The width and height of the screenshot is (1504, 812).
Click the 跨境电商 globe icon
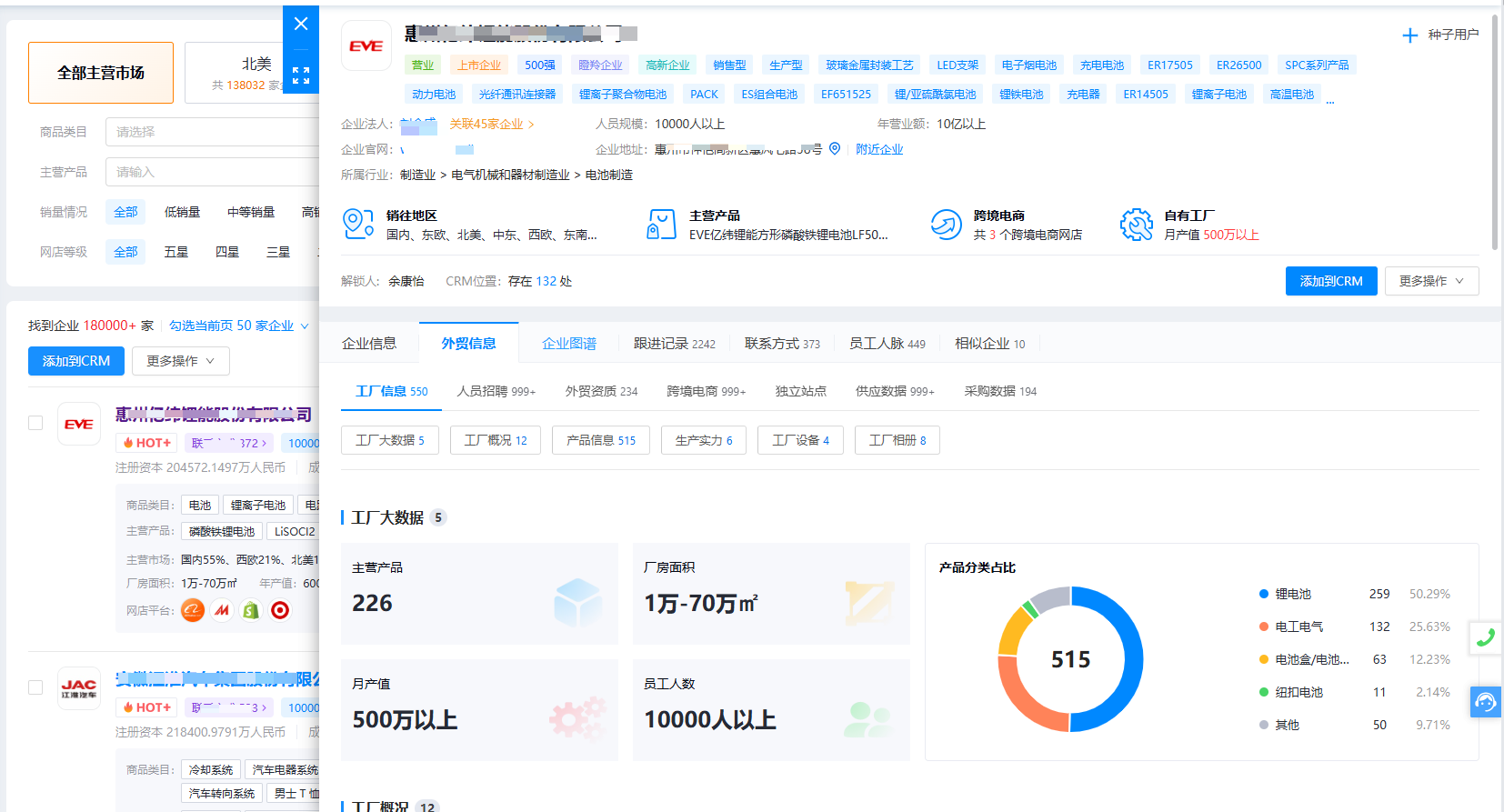(946, 224)
